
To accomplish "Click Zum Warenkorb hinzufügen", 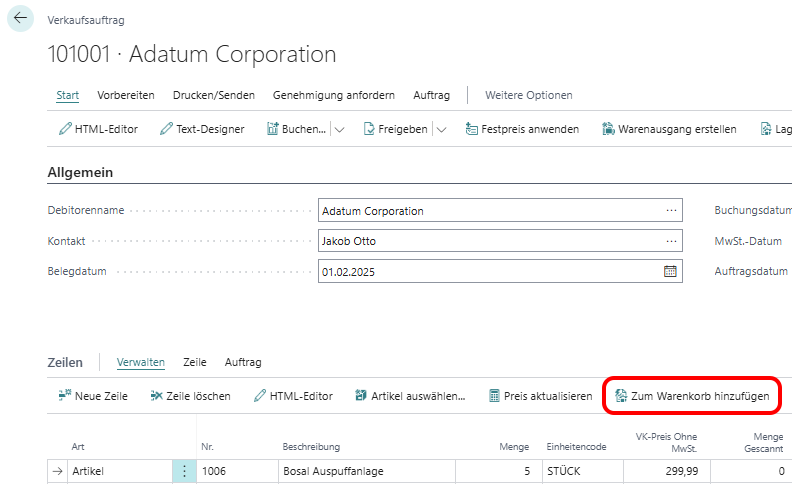I will (692, 396).
